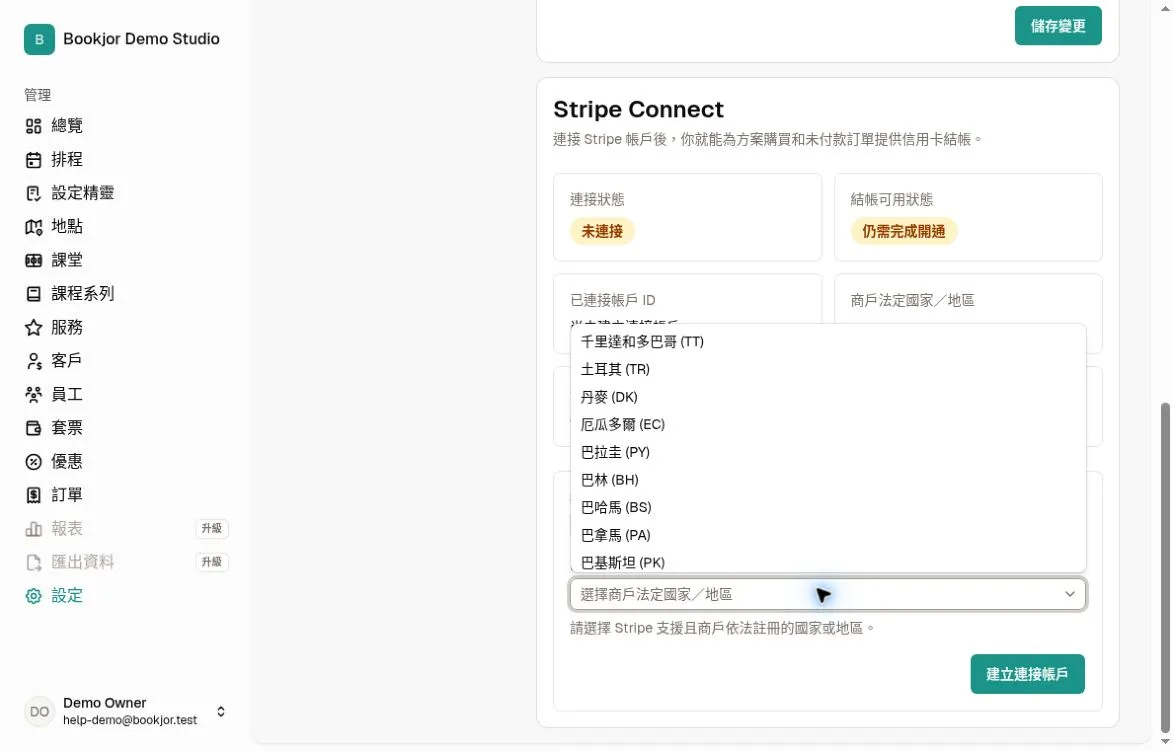The height and width of the screenshot is (751, 1173).
Task: Click the DO user avatar
Action: coord(39,711)
